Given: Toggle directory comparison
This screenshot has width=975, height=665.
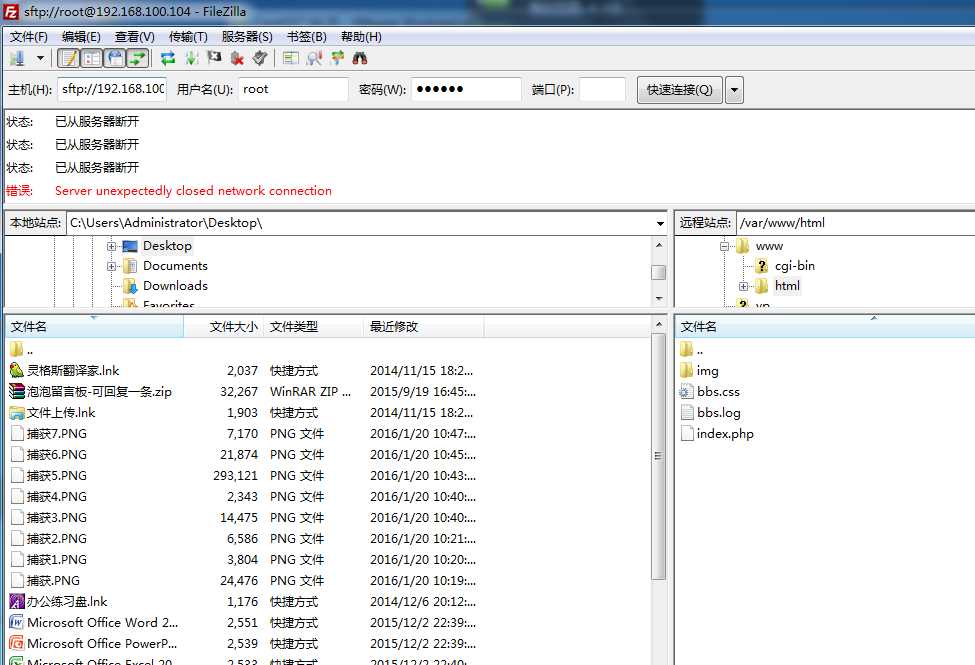Looking at the screenshot, I should 314,58.
